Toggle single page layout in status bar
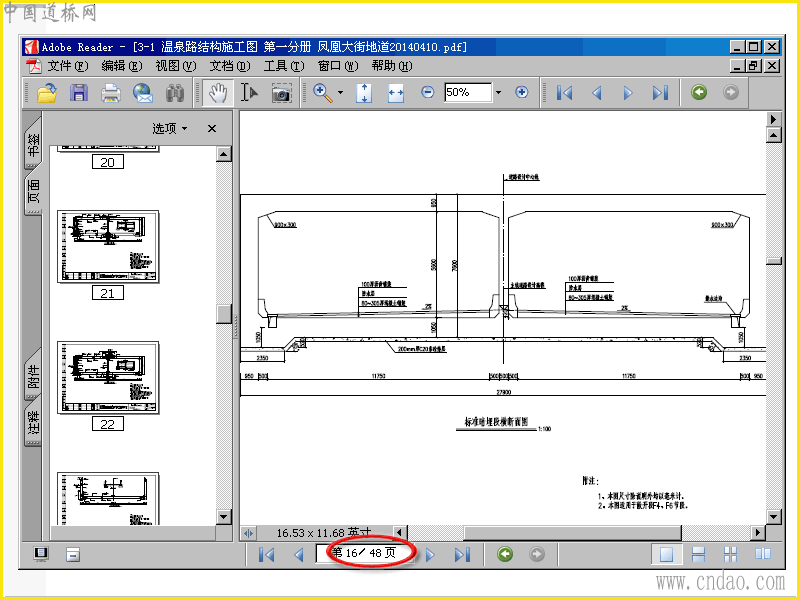Screen dimensions: 800x600 666,554
